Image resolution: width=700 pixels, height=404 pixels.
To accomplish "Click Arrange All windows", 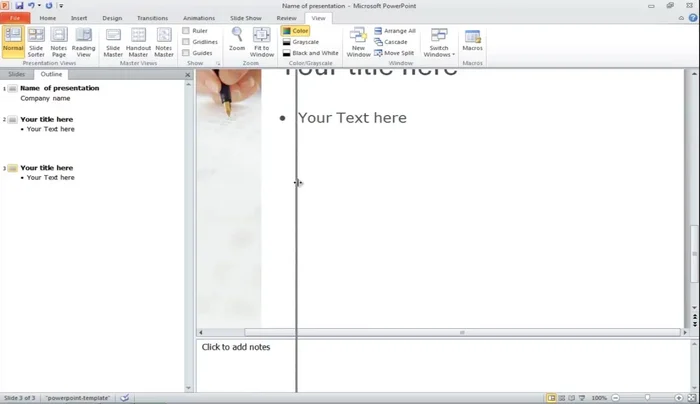I will pos(396,31).
